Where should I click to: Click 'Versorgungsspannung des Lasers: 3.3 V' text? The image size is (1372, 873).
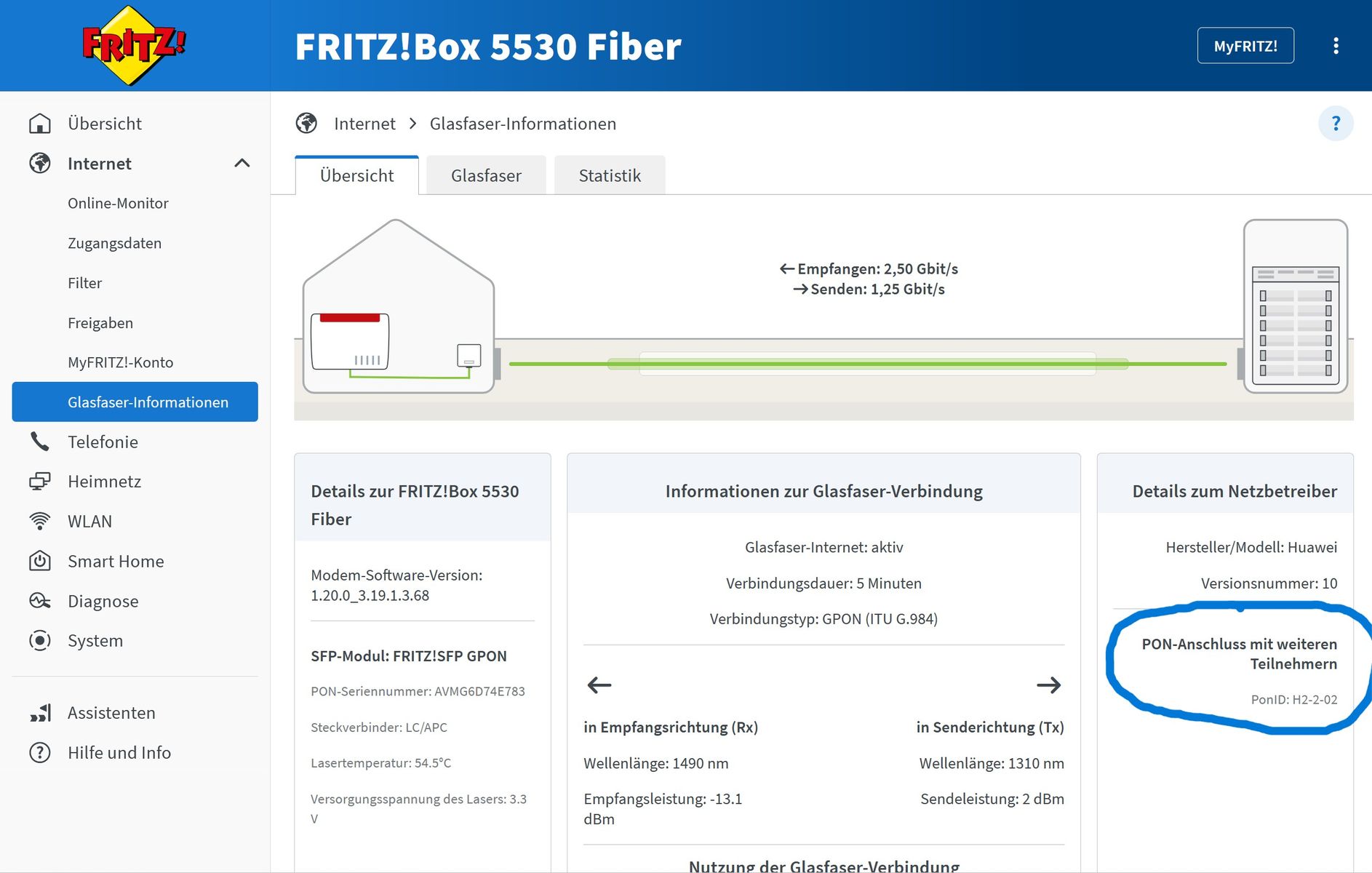(x=418, y=808)
